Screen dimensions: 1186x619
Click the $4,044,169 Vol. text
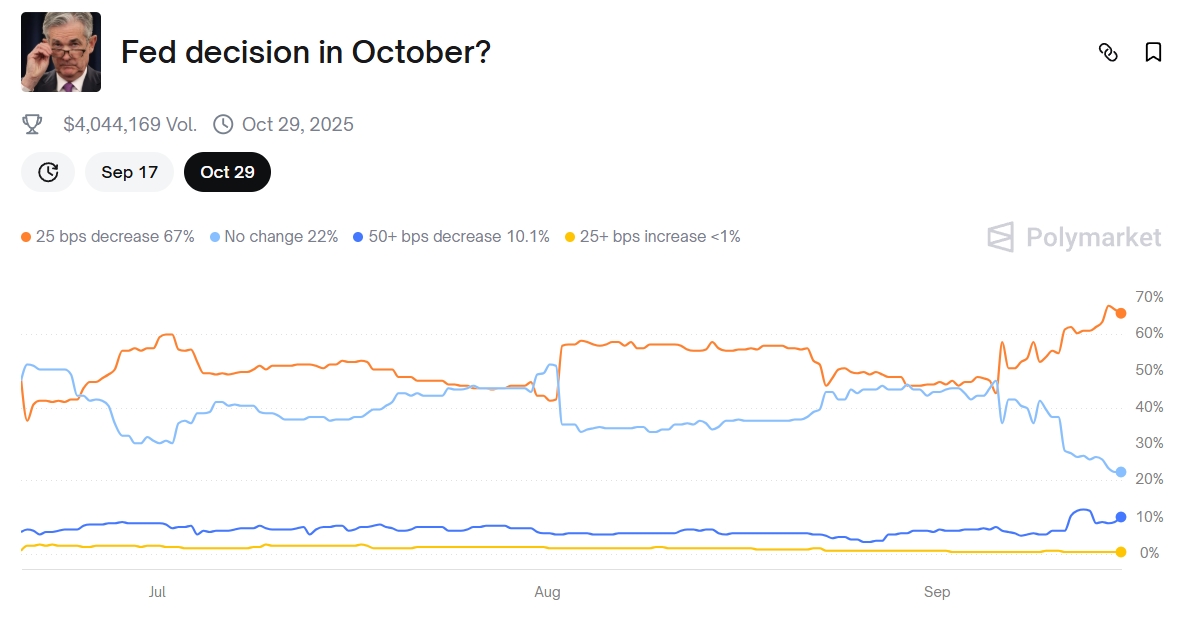pos(130,124)
